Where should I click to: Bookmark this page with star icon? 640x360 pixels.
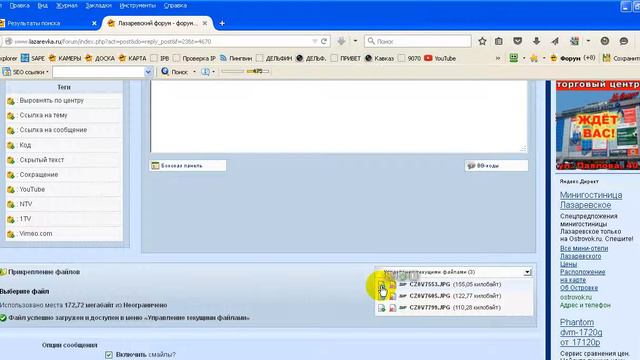click(x=482, y=41)
